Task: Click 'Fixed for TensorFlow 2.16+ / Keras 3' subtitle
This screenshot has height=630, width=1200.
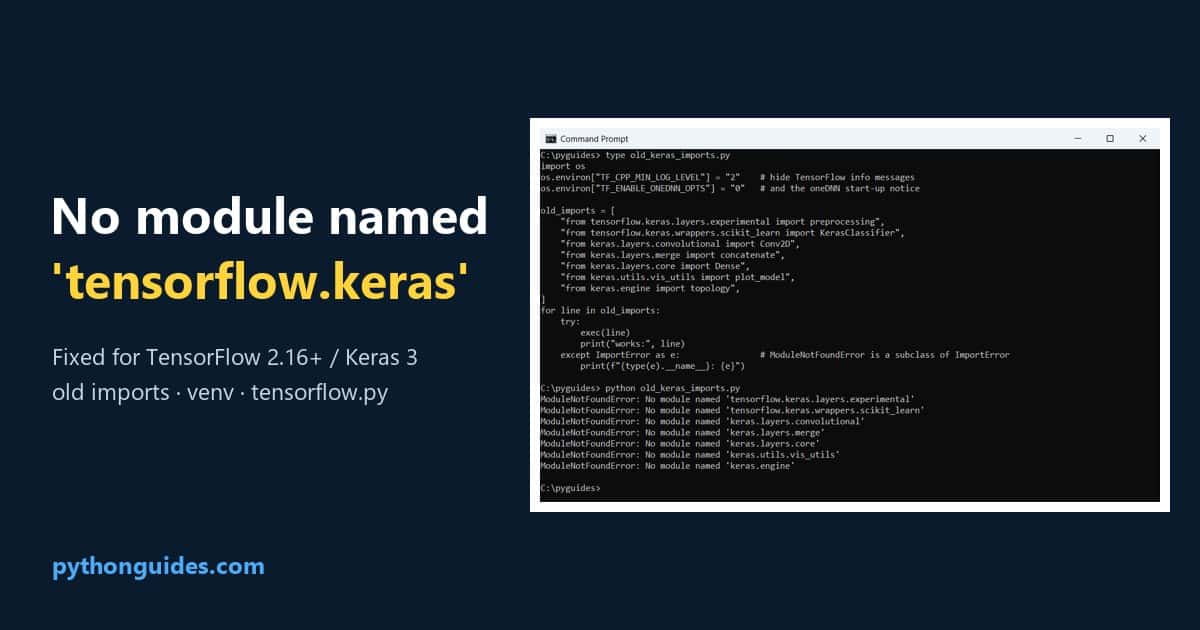Action: [x=234, y=357]
